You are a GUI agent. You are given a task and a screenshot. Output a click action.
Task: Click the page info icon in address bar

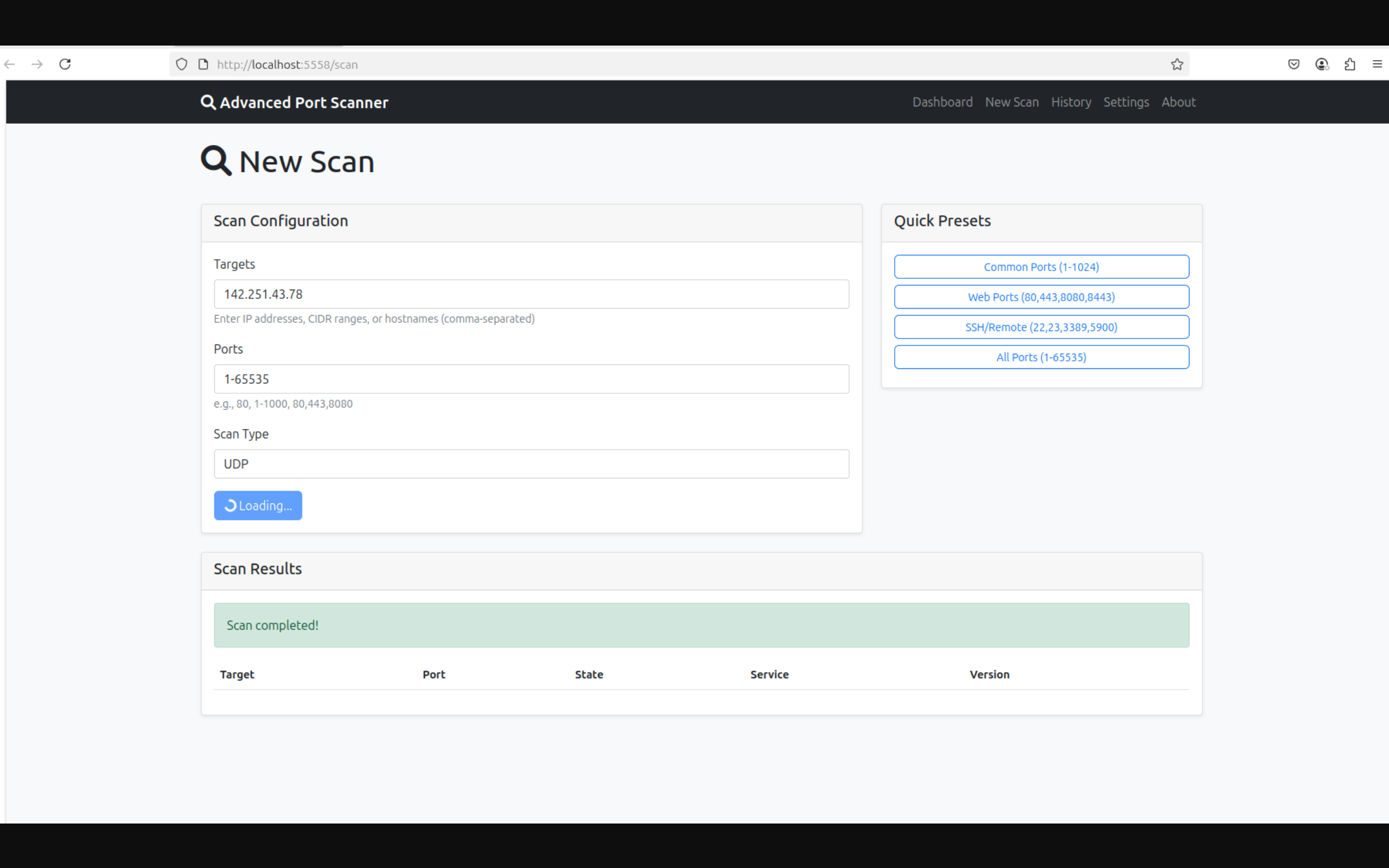click(x=203, y=65)
